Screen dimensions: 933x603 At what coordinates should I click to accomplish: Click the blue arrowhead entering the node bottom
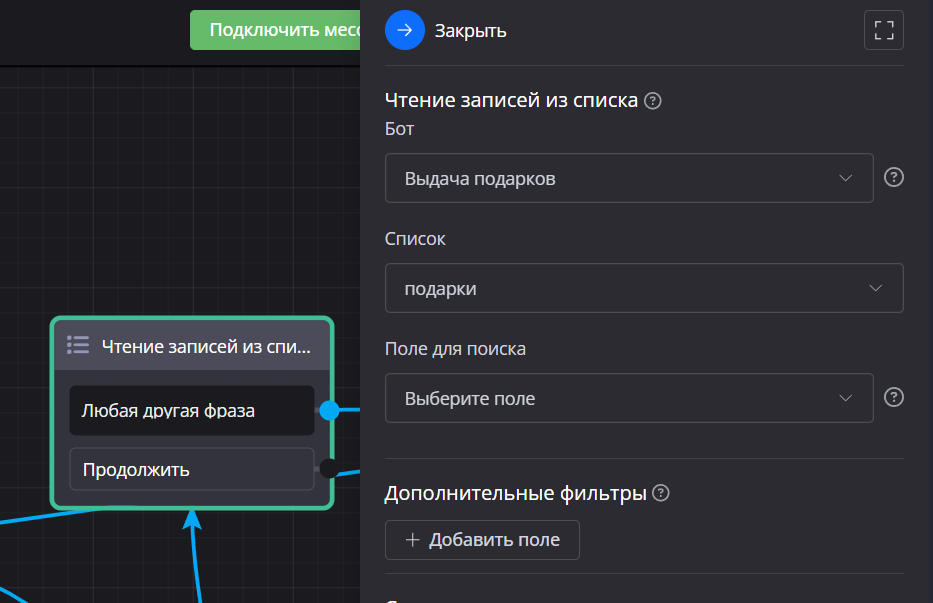click(192, 518)
